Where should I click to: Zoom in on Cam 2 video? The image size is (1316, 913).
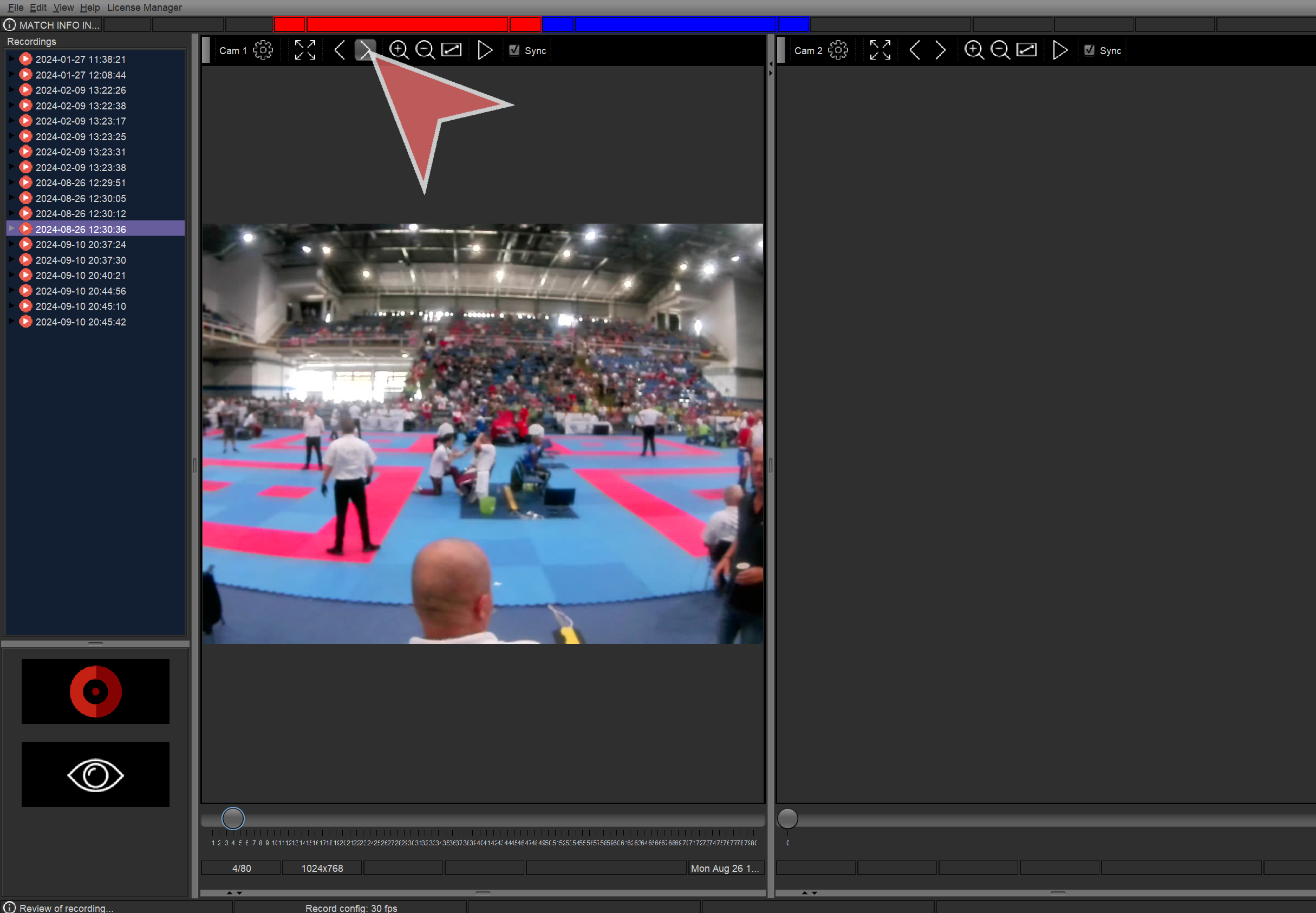974,50
